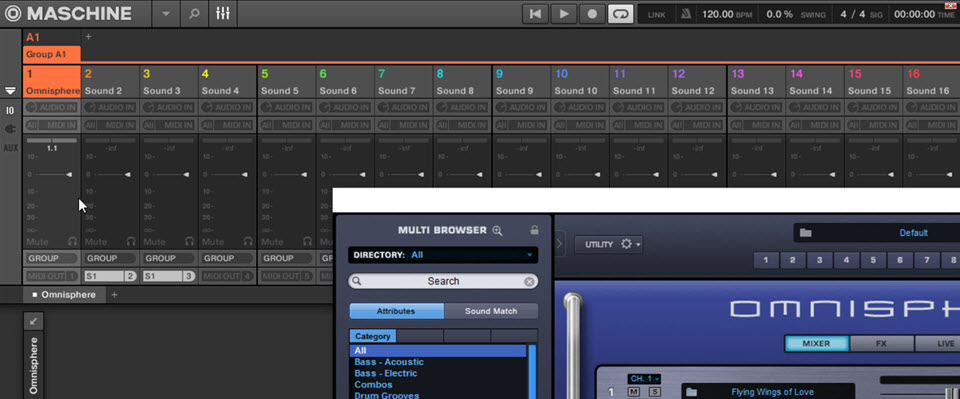Screen dimensions: 960x399
Task: Toggle the Loop button in transport
Action: point(620,14)
